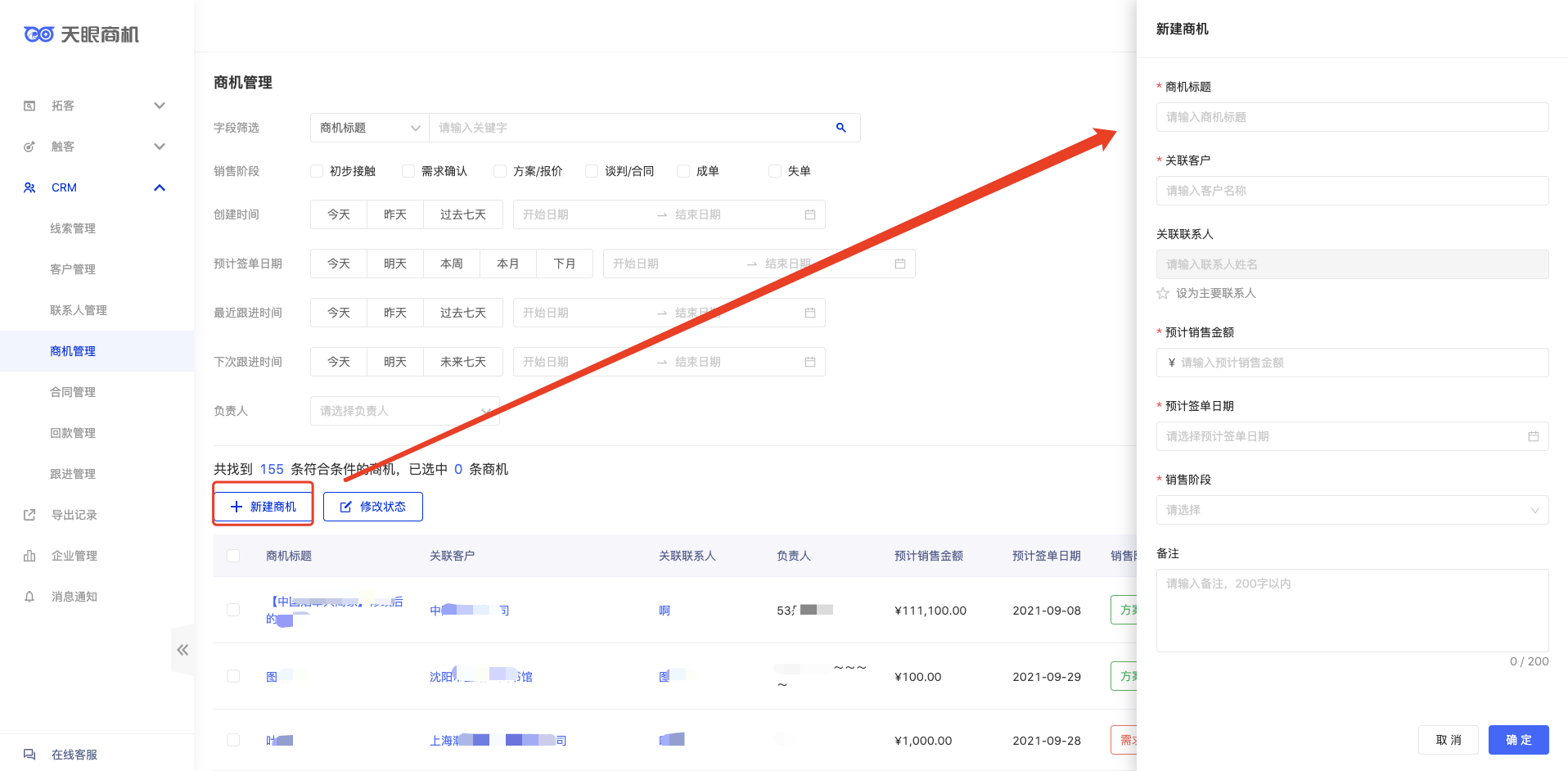Open the 请选择负责人 dropdown
Image resolution: width=1568 pixels, height=771 pixels.
pos(405,411)
